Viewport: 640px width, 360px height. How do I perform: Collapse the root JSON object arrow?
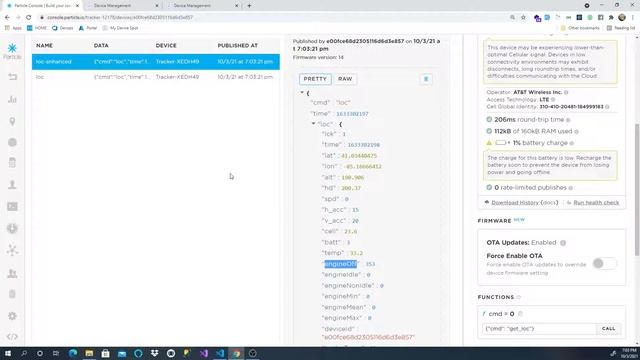point(302,93)
